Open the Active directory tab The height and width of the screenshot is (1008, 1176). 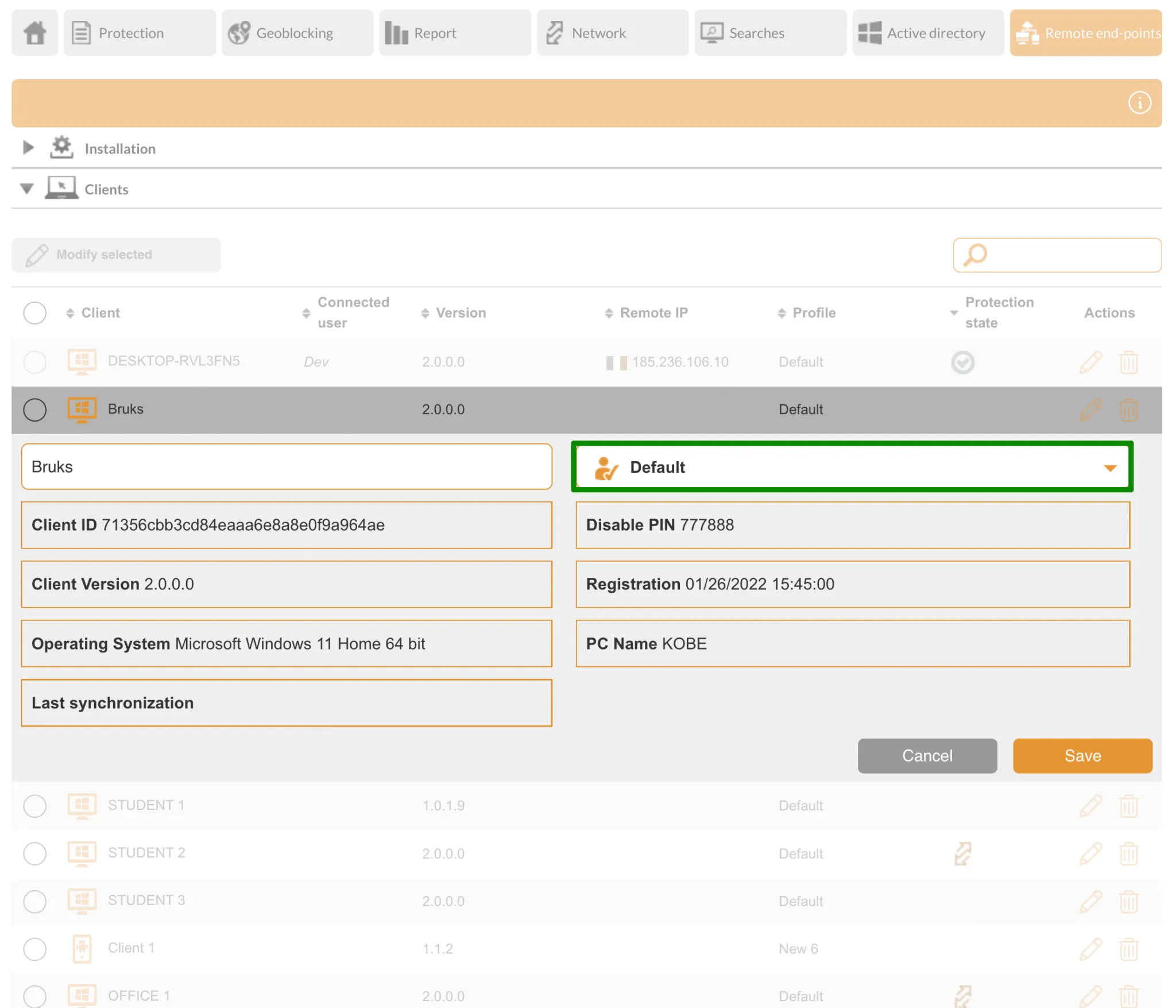coord(928,33)
